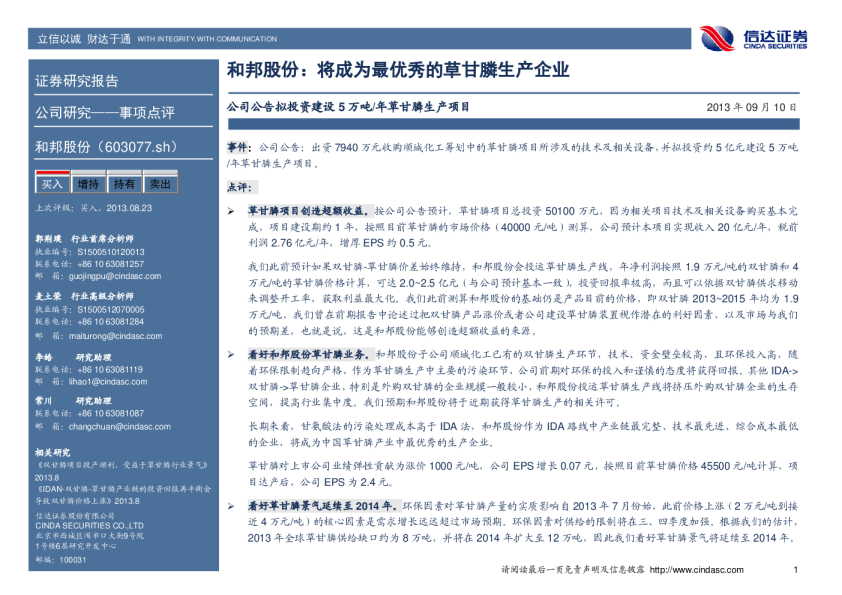842x595 pixels.
Task: Click the first bullet arrow before 草甘膦项目创造超额收益
Action: (x=232, y=212)
